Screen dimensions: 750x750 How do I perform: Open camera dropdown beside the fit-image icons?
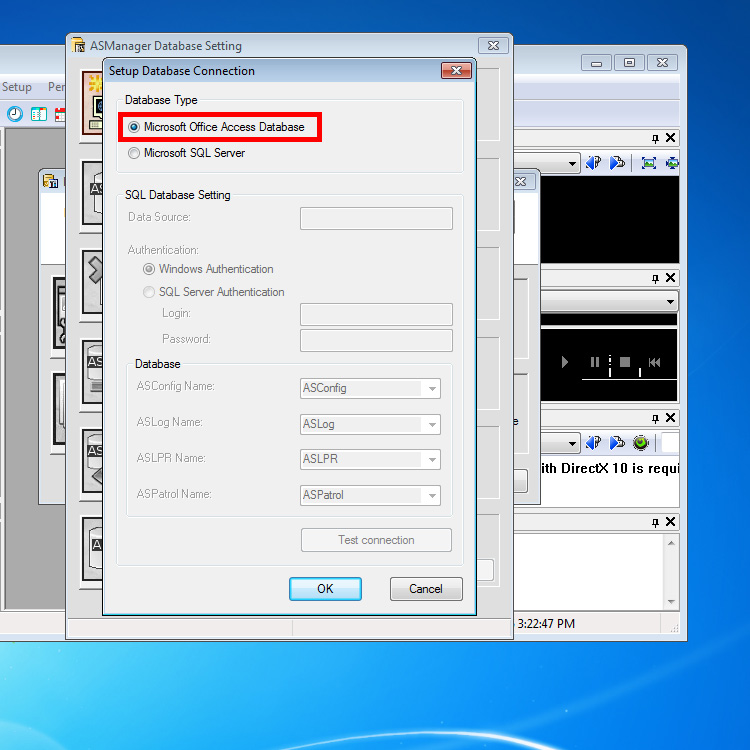[x=572, y=164]
